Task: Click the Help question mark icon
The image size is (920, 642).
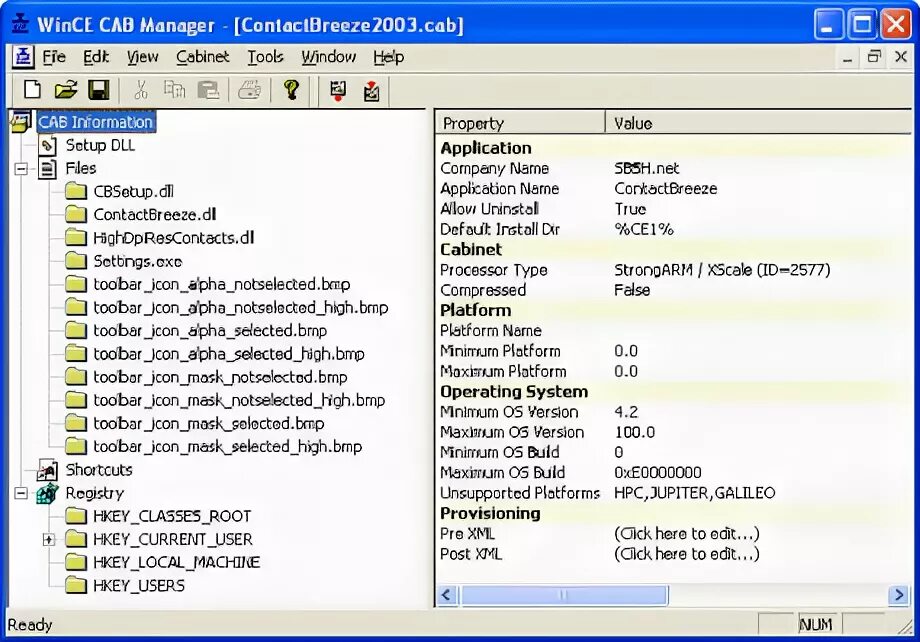Action: [x=291, y=90]
